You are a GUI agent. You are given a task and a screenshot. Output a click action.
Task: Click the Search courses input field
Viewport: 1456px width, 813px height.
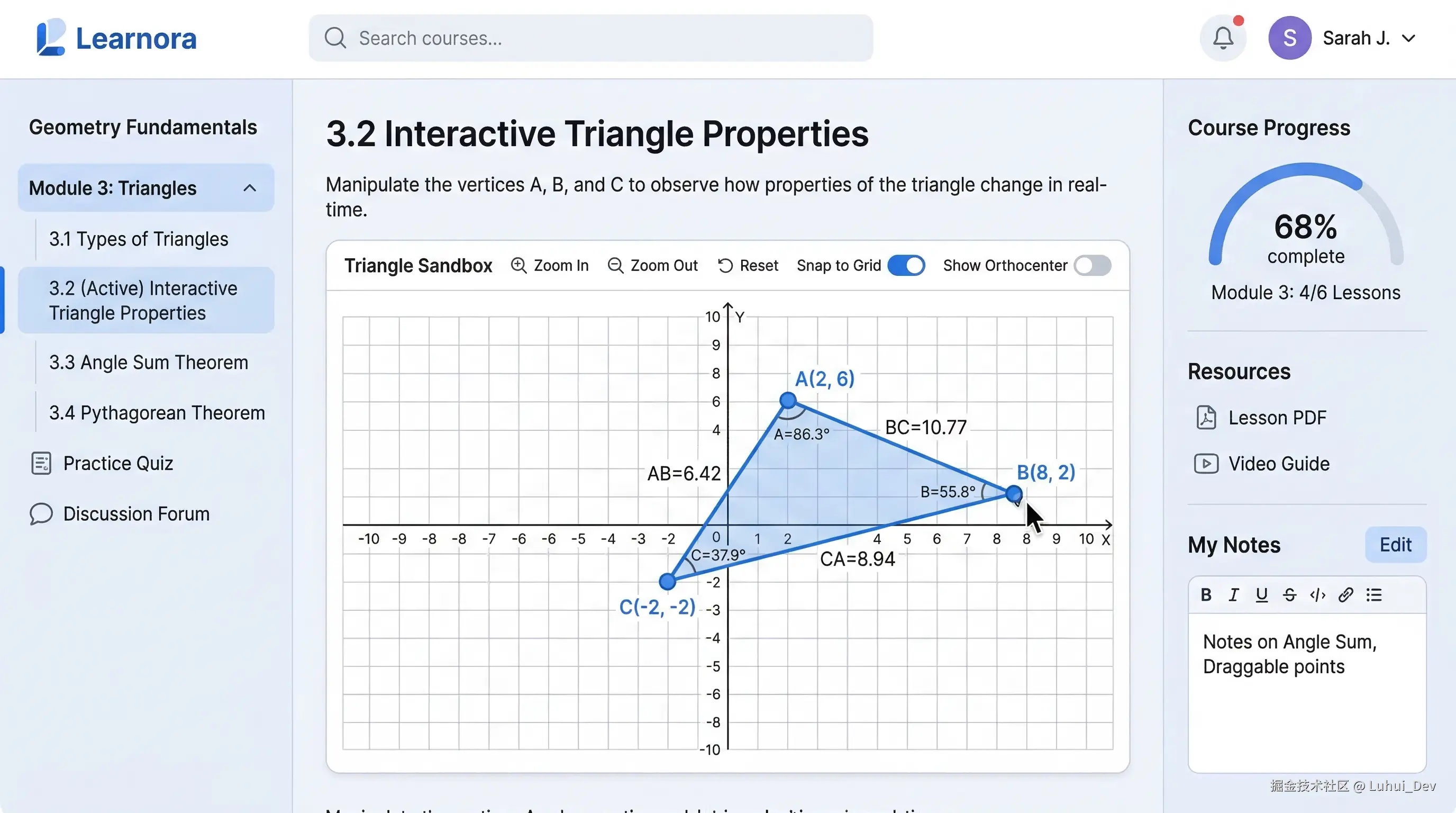(590, 39)
